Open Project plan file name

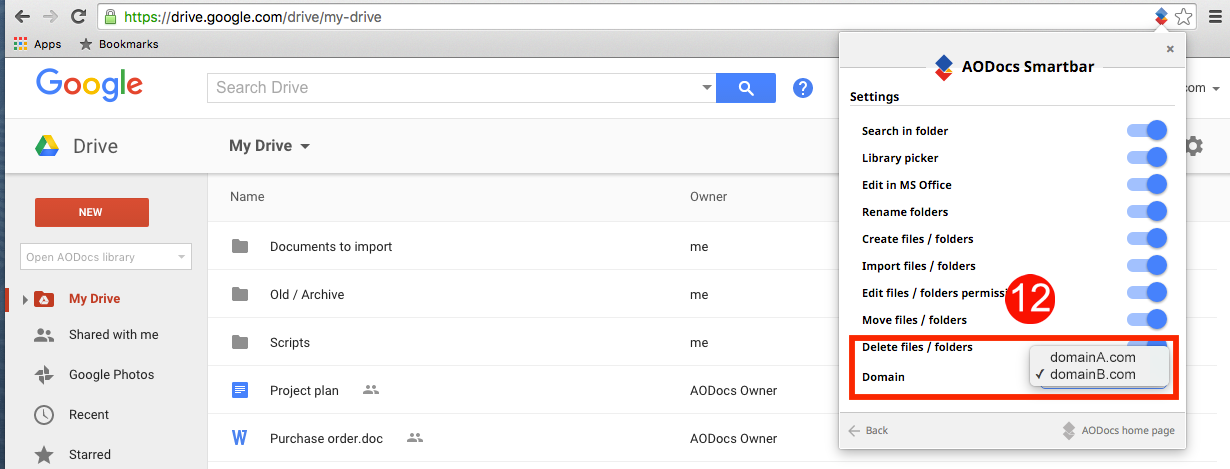point(304,390)
